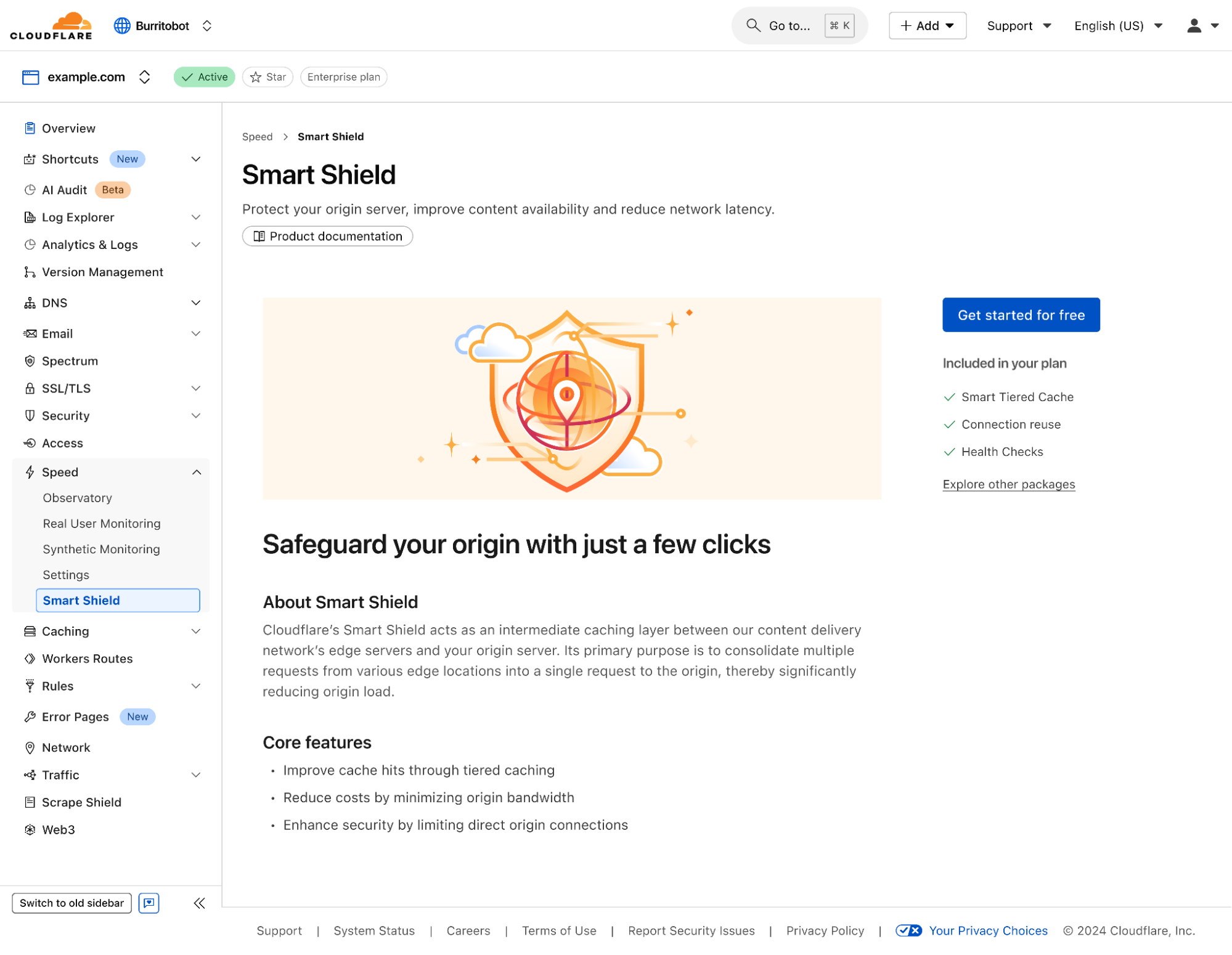The height and width of the screenshot is (955, 1232).
Task: Switch to old sidebar
Action: [71, 903]
